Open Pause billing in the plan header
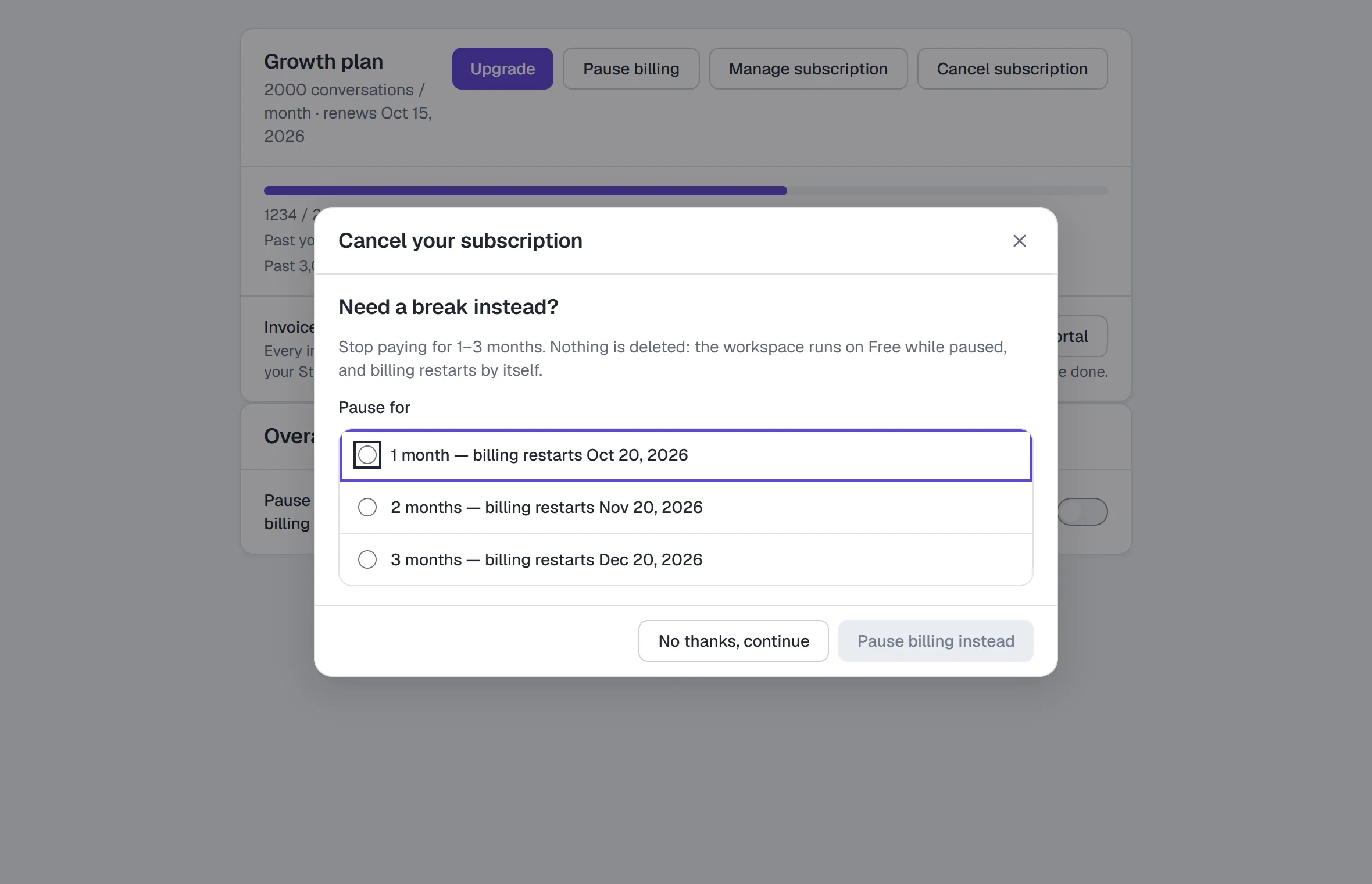The width and height of the screenshot is (1372, 884). [x=631, y=69]
